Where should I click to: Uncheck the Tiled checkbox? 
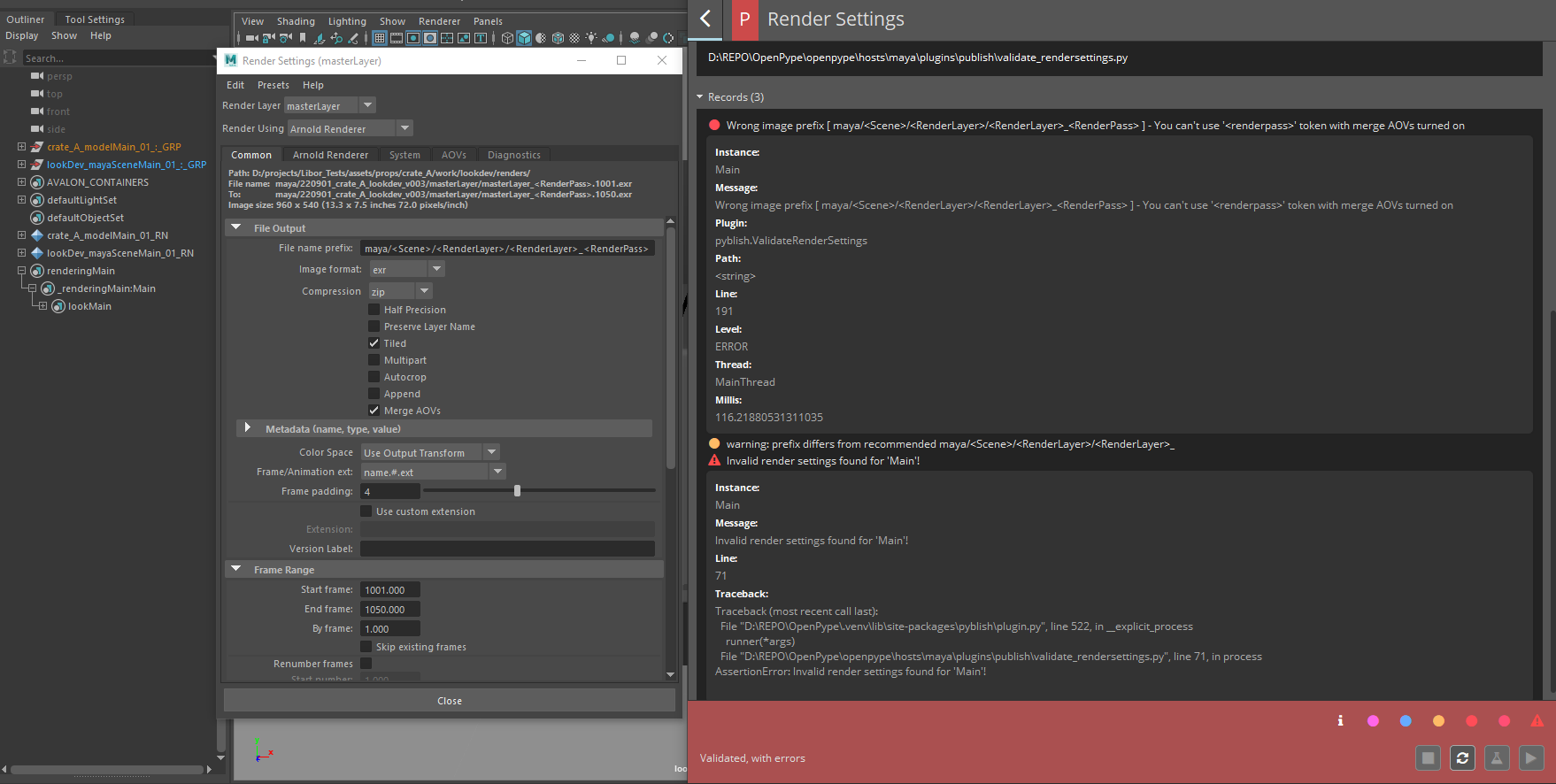374,343
